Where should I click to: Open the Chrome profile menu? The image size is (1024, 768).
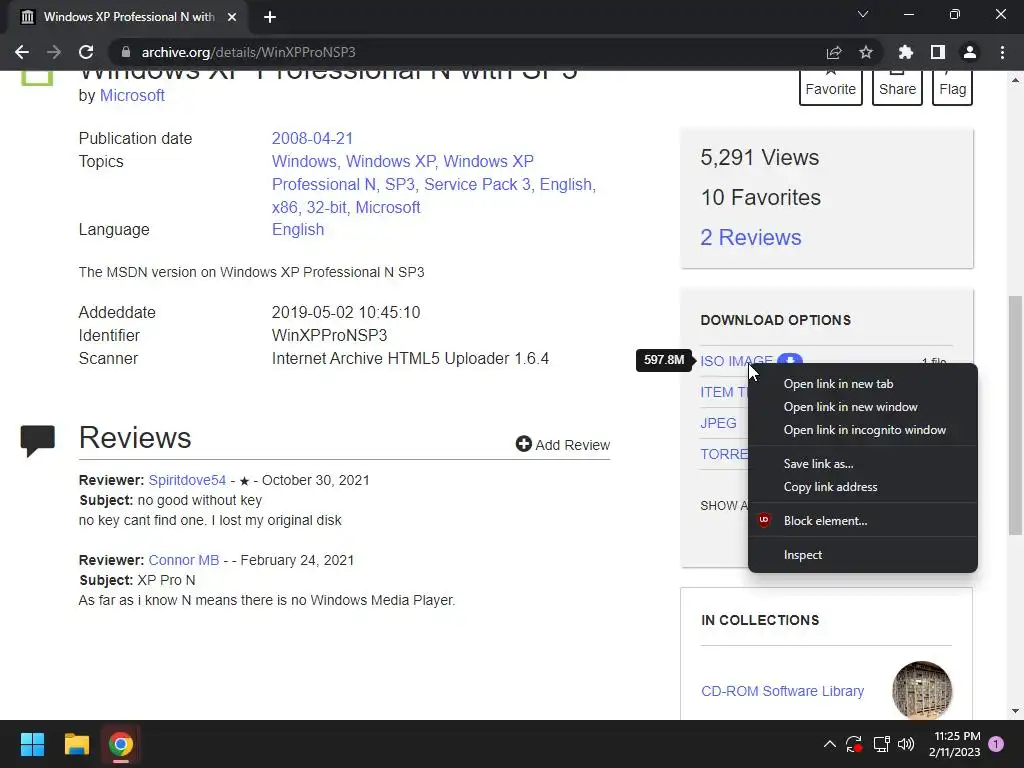coord(970,52)
